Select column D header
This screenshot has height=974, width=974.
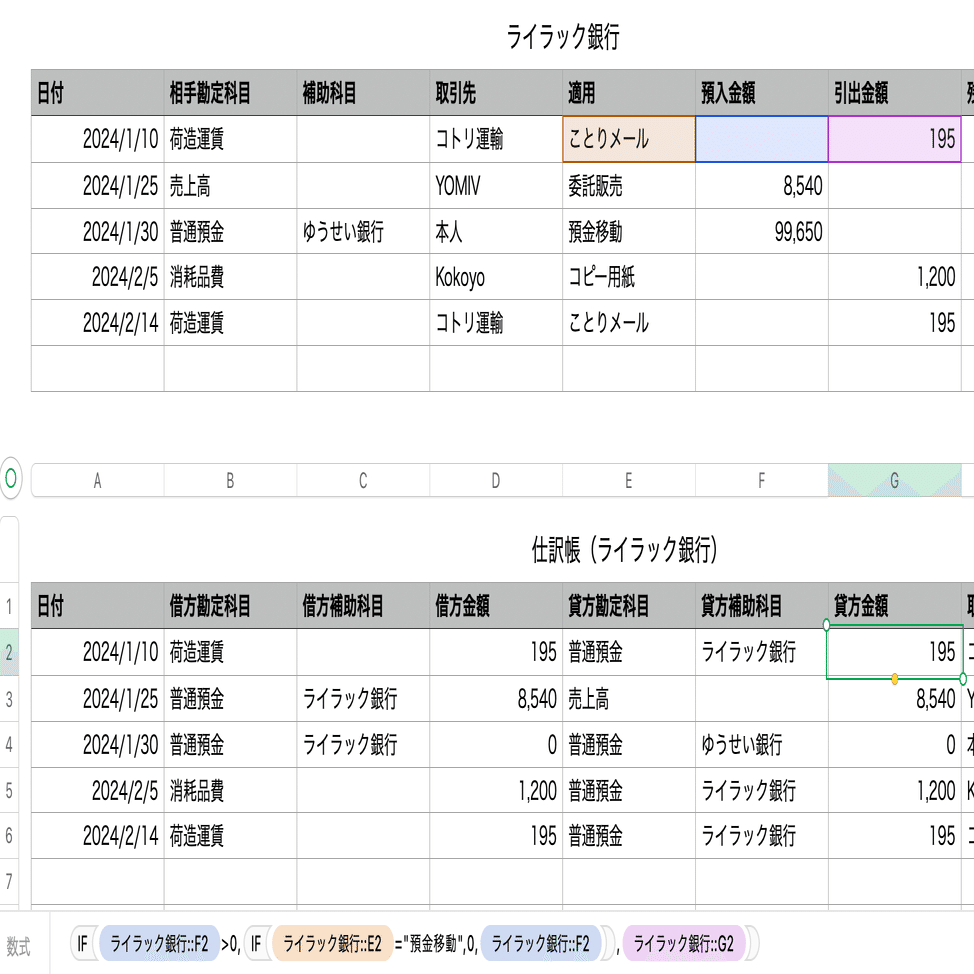coord(495,481)
